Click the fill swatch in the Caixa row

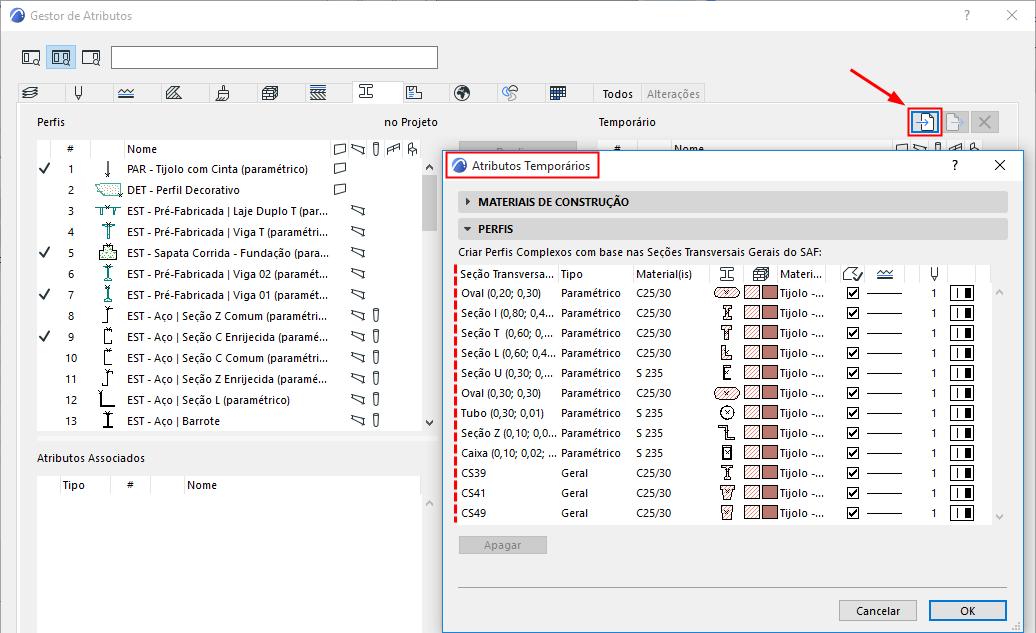coord(752,452)
